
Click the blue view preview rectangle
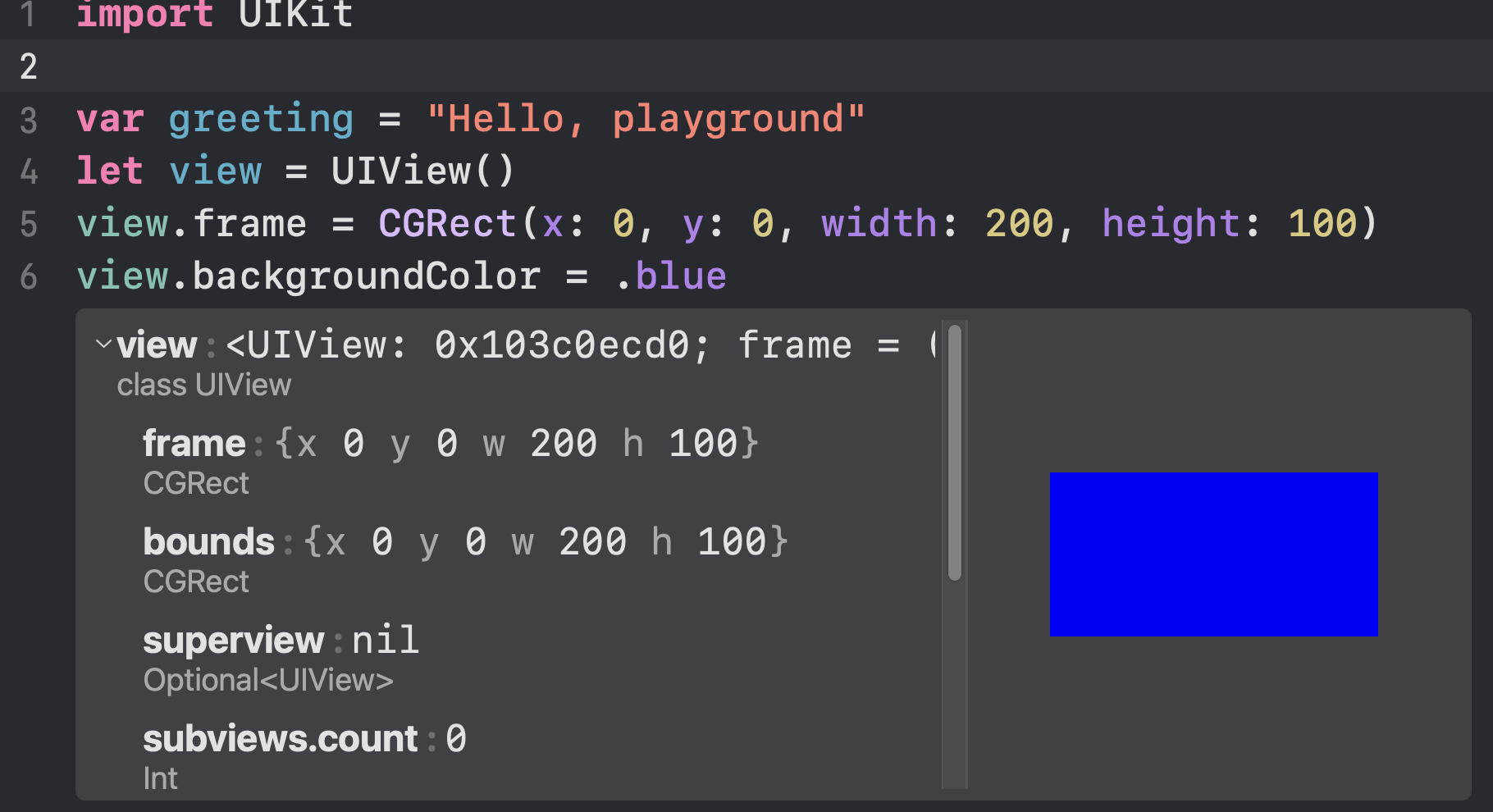tap(1213, 554)
